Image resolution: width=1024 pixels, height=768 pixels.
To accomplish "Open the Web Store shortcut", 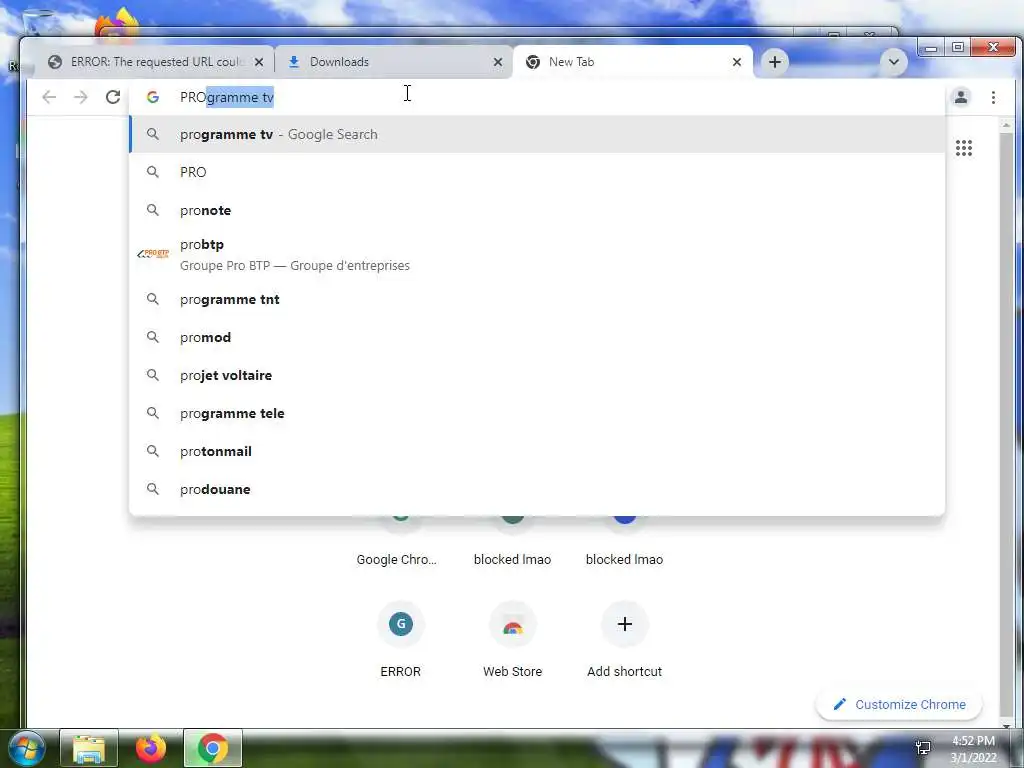I will [513, 640].
